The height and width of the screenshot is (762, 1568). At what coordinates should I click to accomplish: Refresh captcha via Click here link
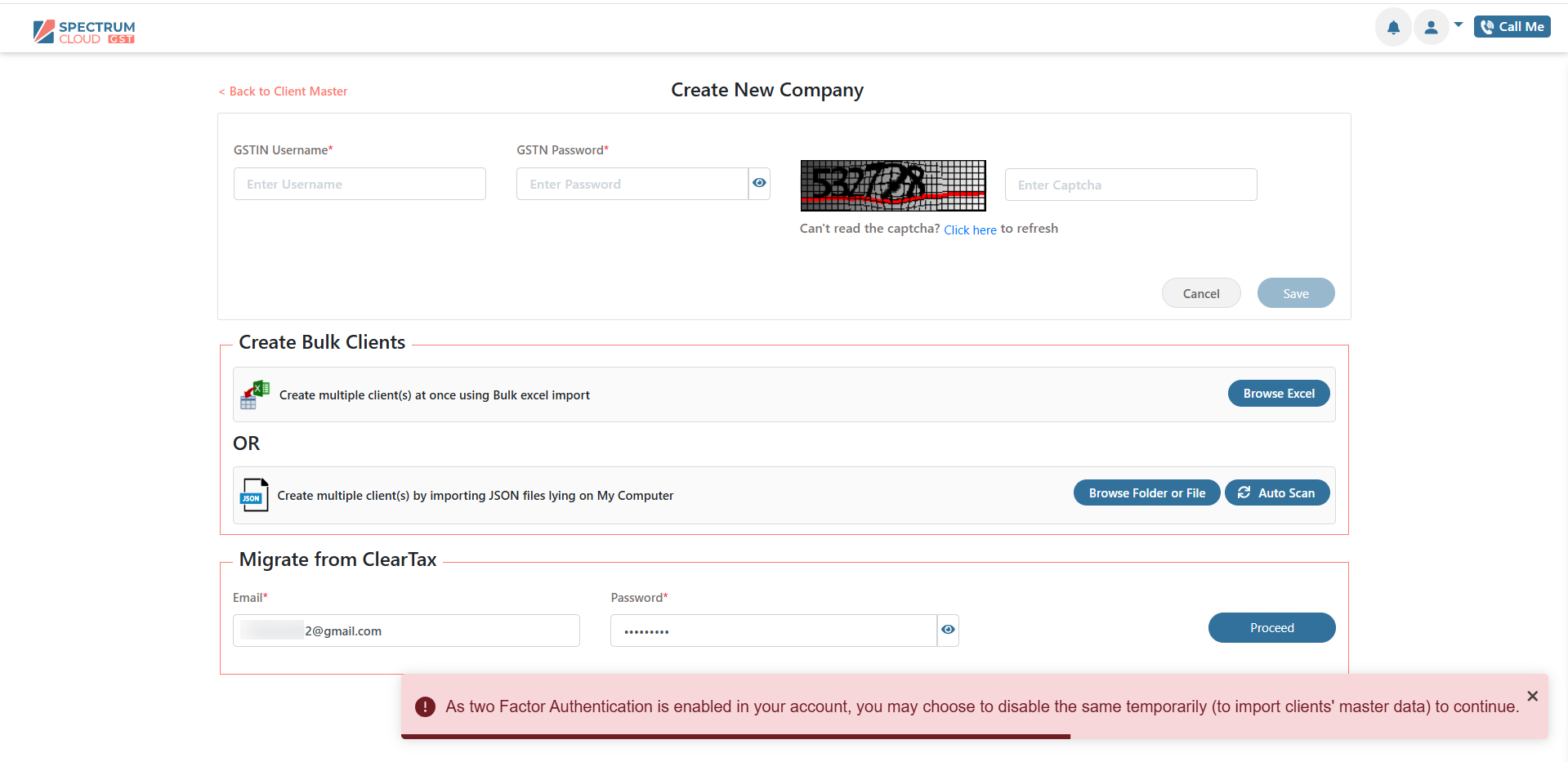click(x=970, y=230)
